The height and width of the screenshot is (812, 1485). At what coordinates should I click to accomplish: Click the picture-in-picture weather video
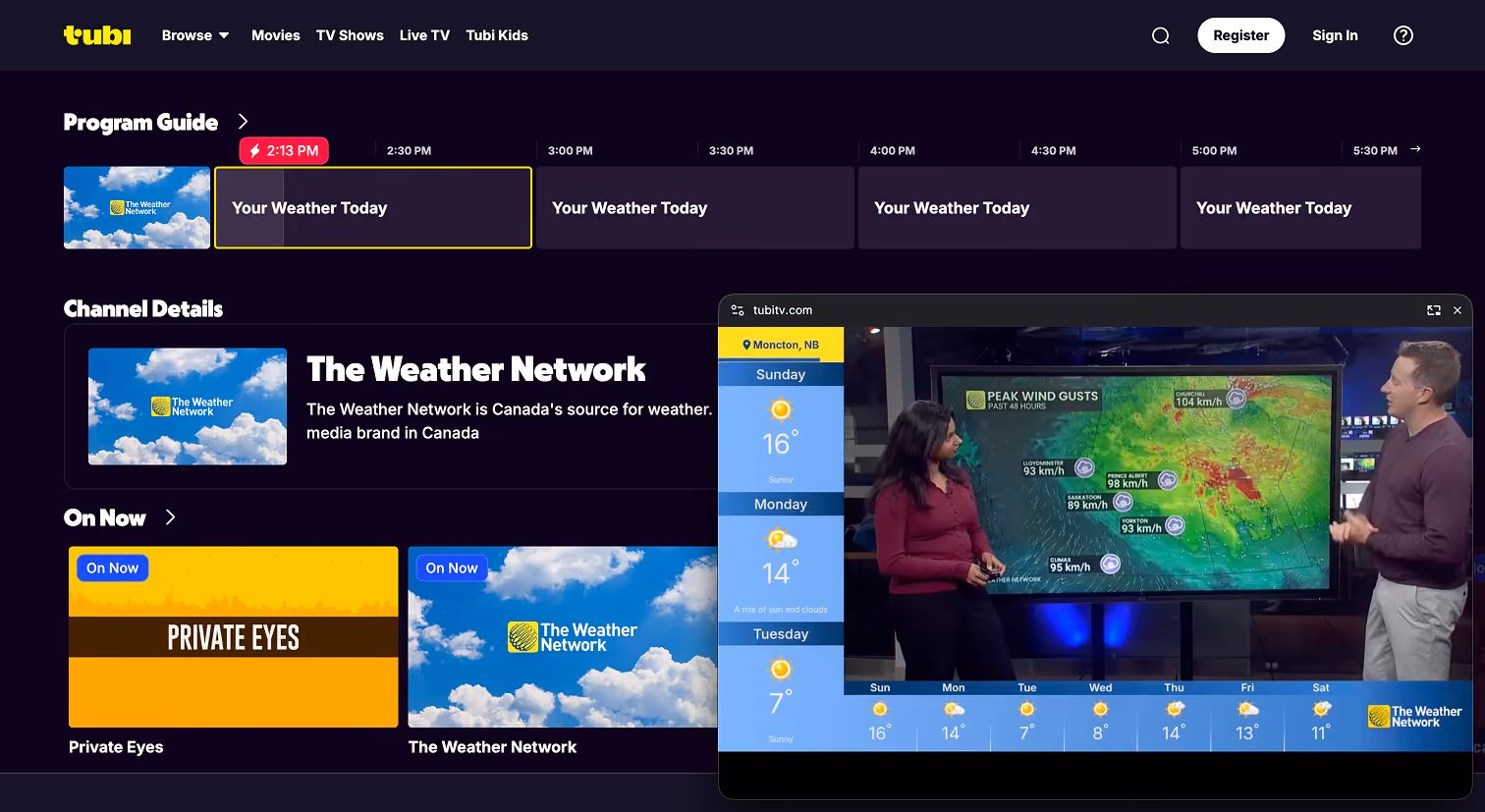[1095, 539]
